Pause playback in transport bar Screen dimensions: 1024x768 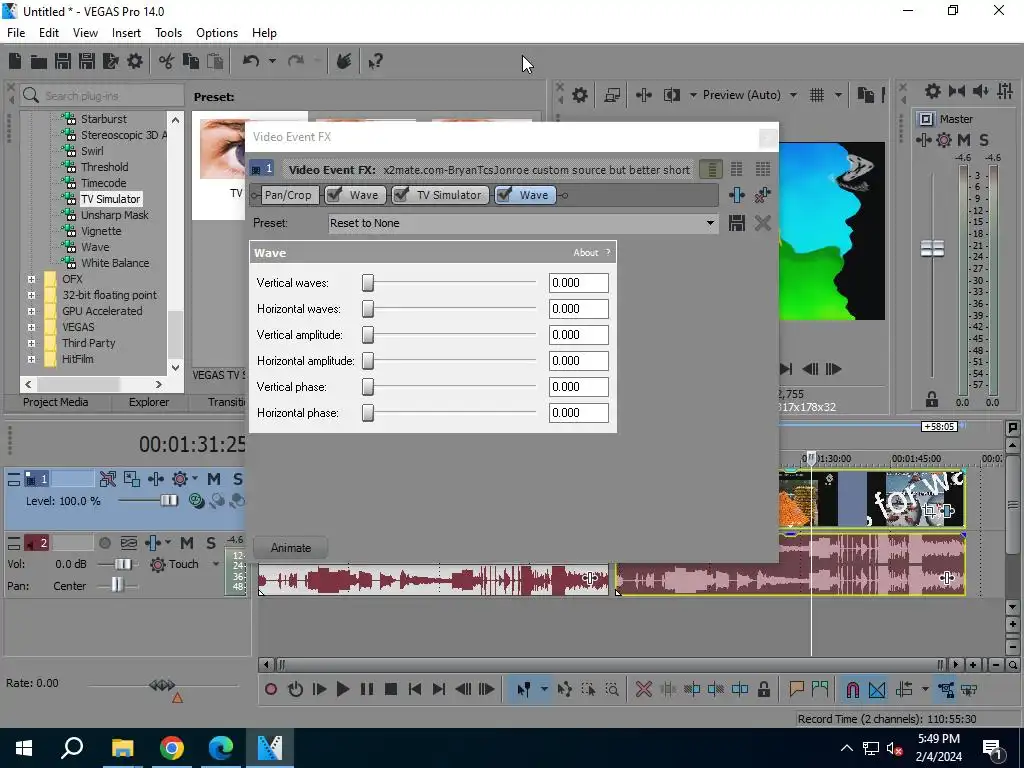[367, 689]
